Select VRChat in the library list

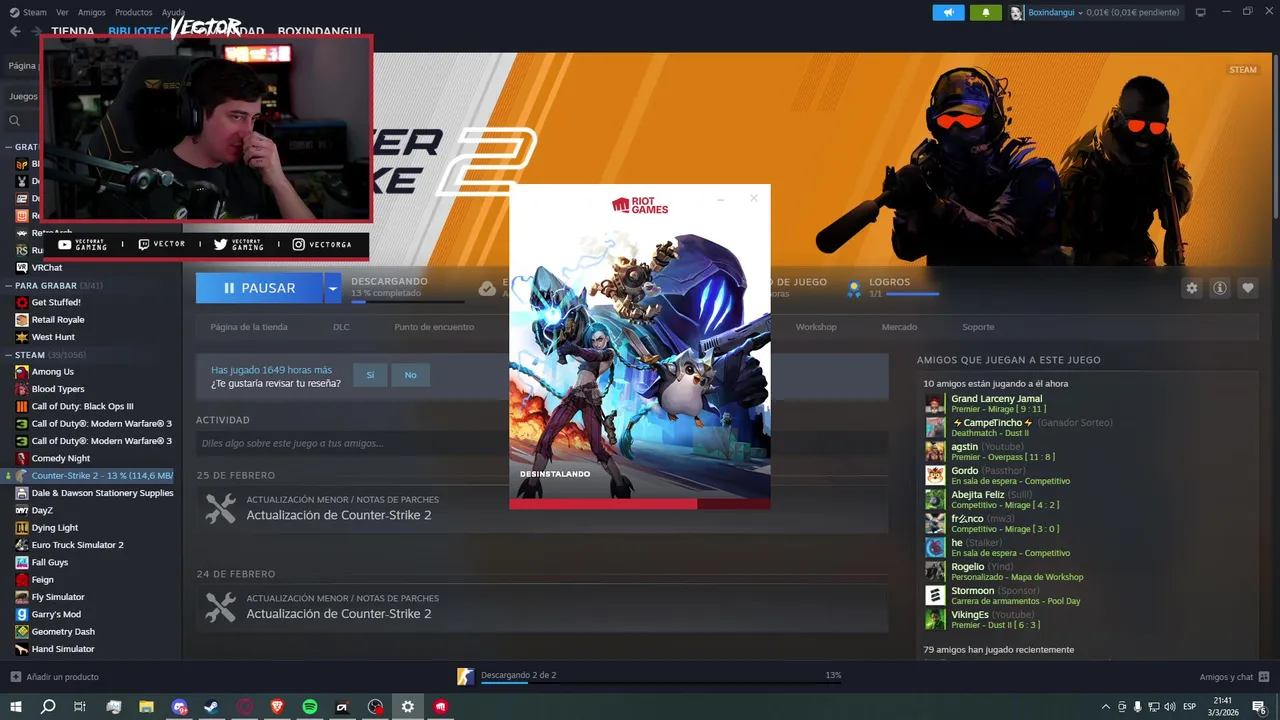click(46, 267)
